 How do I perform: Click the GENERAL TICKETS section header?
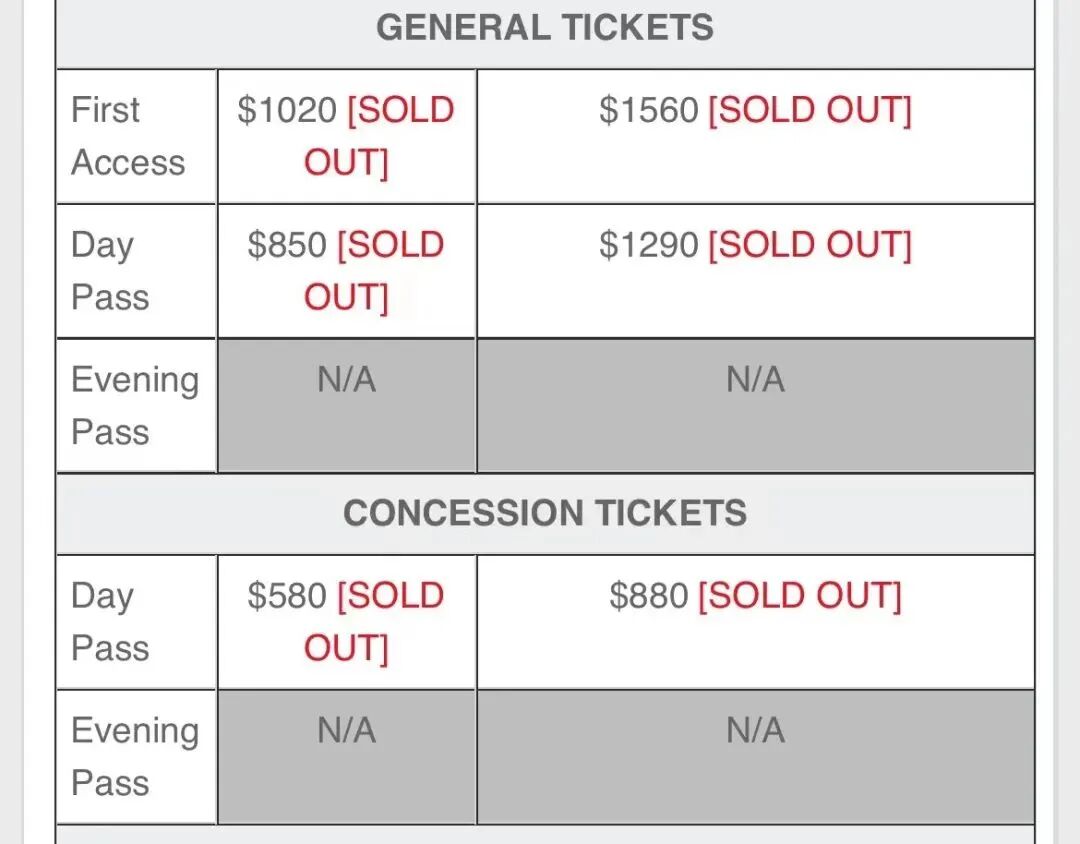tap(545, 27)
